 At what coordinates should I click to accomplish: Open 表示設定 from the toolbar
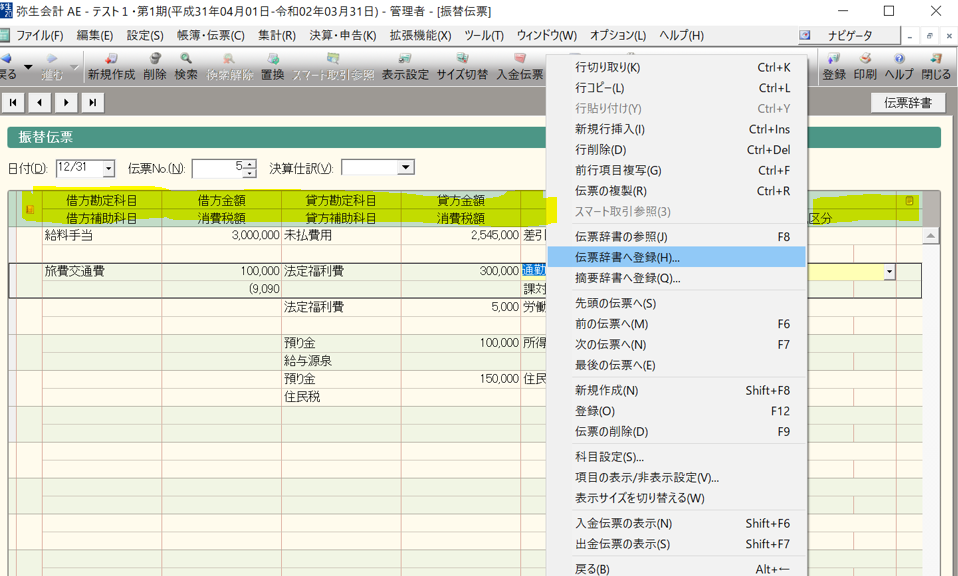[405, 67]
